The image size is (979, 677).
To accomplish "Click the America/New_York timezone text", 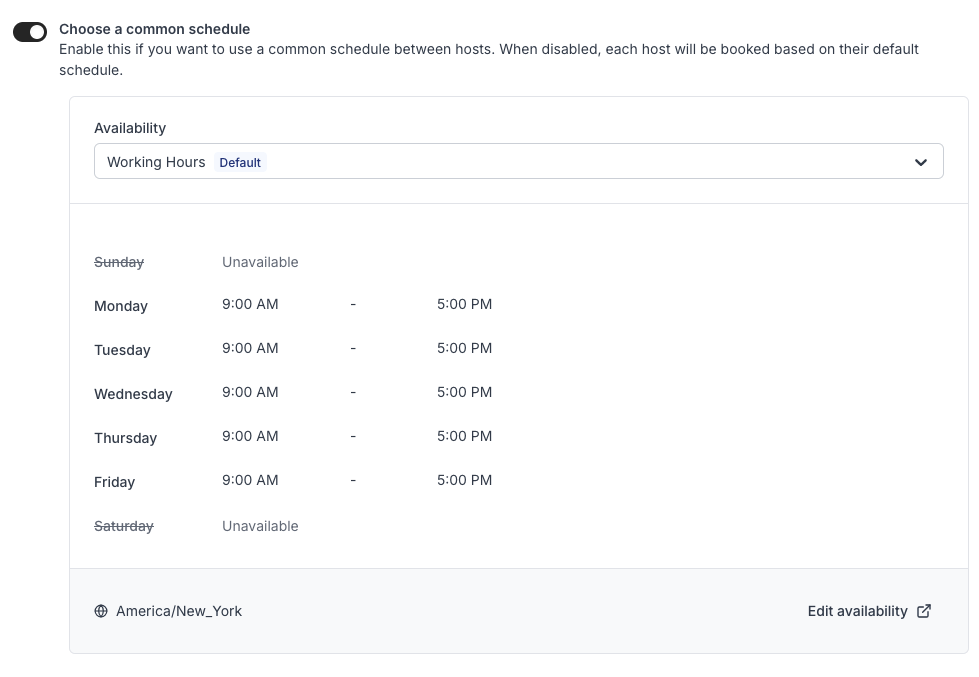I will [179, 611].
